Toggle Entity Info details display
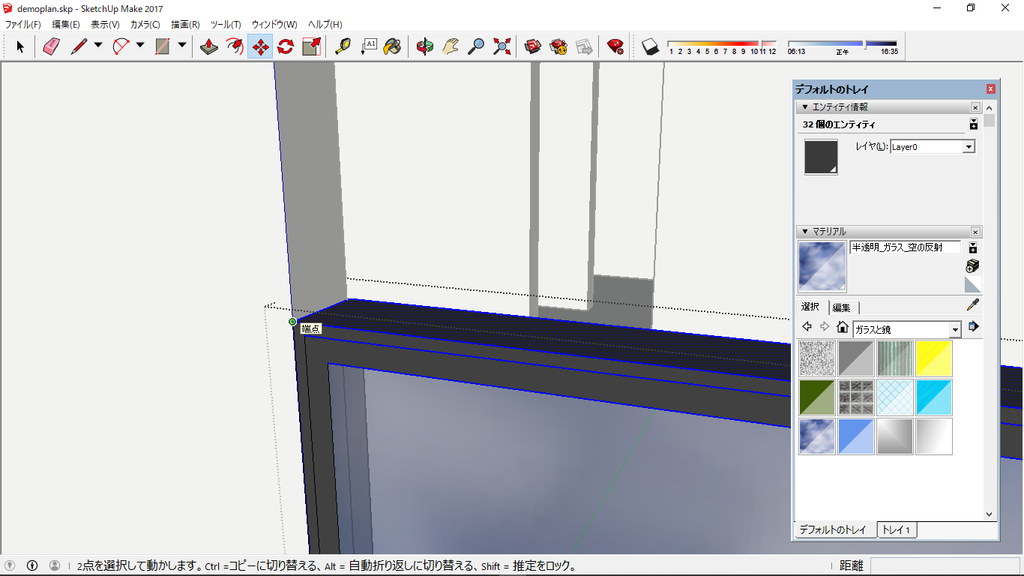1024x576 pixels. (974, 124)
